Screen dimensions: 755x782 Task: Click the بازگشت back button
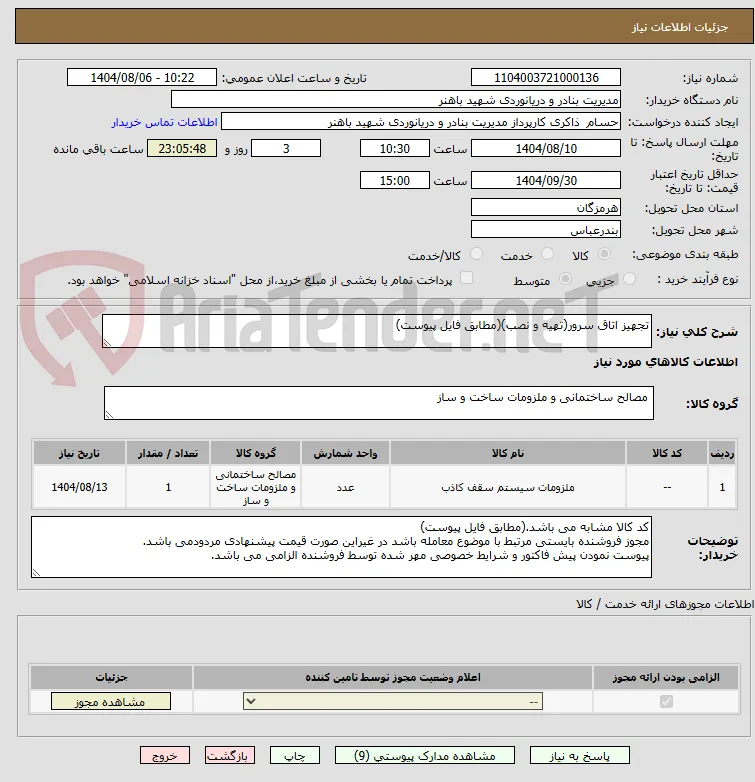(x=229, y=756)
